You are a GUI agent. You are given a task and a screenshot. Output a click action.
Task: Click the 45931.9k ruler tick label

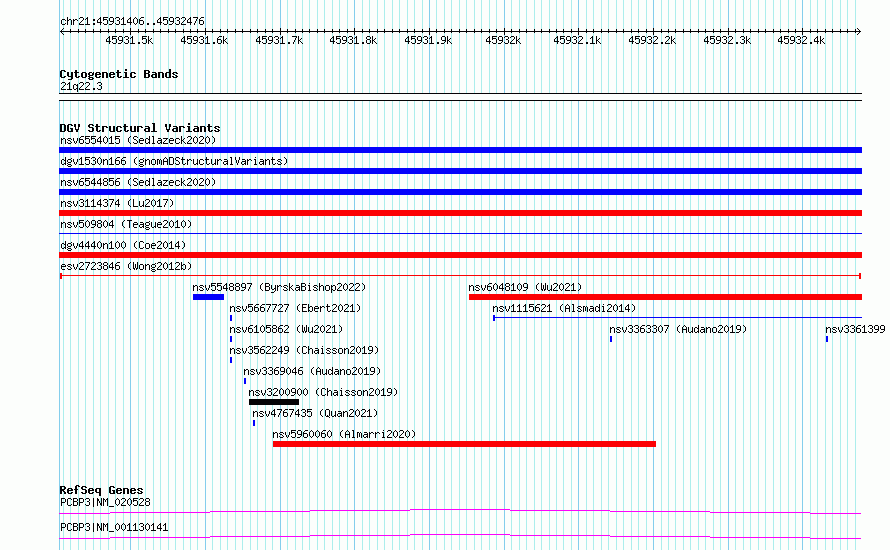pos(429,40)
